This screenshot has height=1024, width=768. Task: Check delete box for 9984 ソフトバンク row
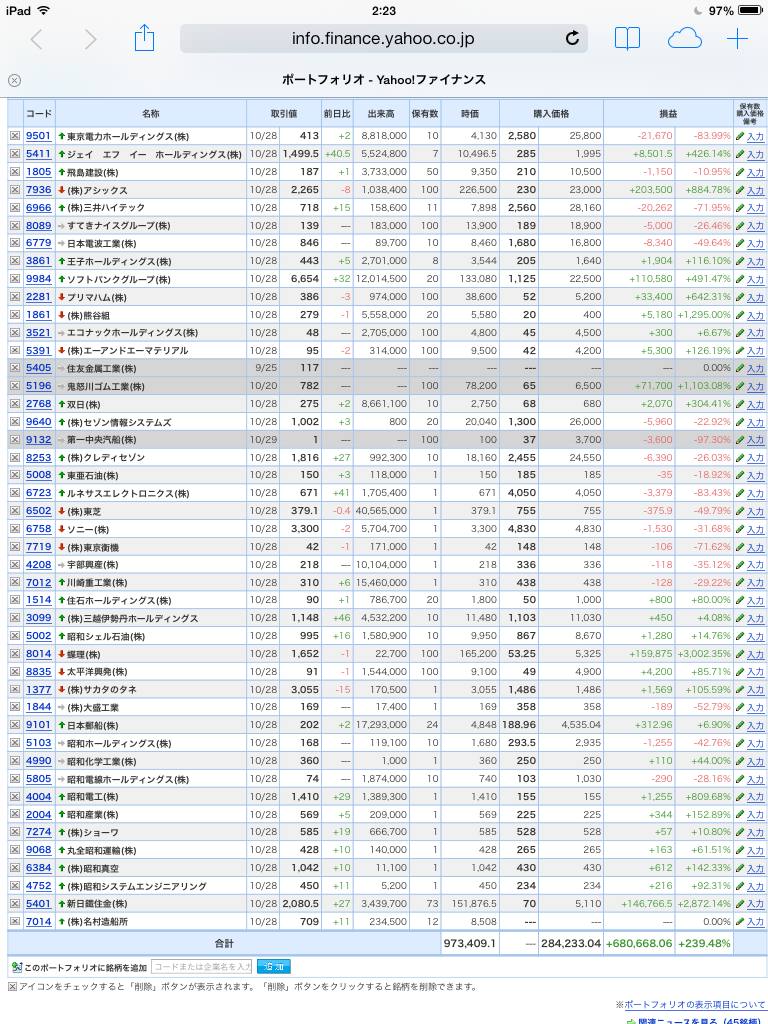pos(14,279)
